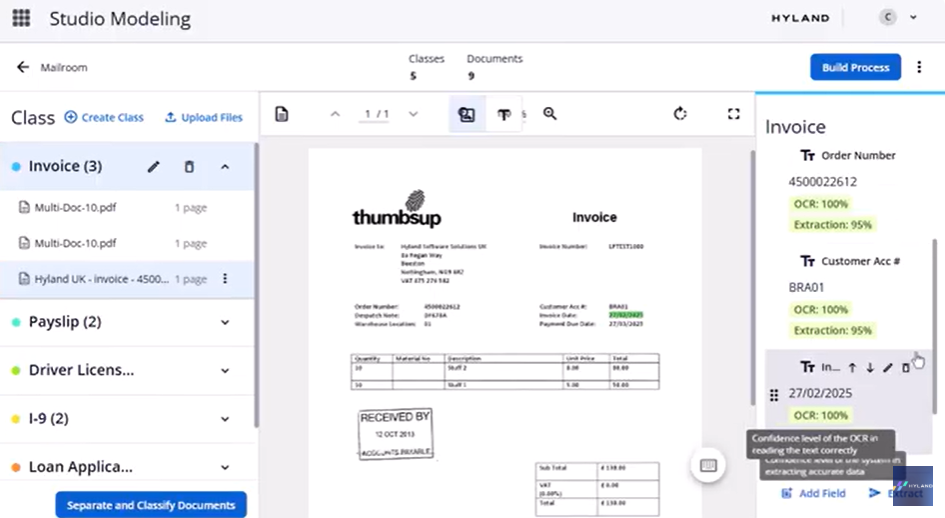The width and height of the screenshot is (945, 518).
Task: Open the user avatar circle
Action: 887,17
